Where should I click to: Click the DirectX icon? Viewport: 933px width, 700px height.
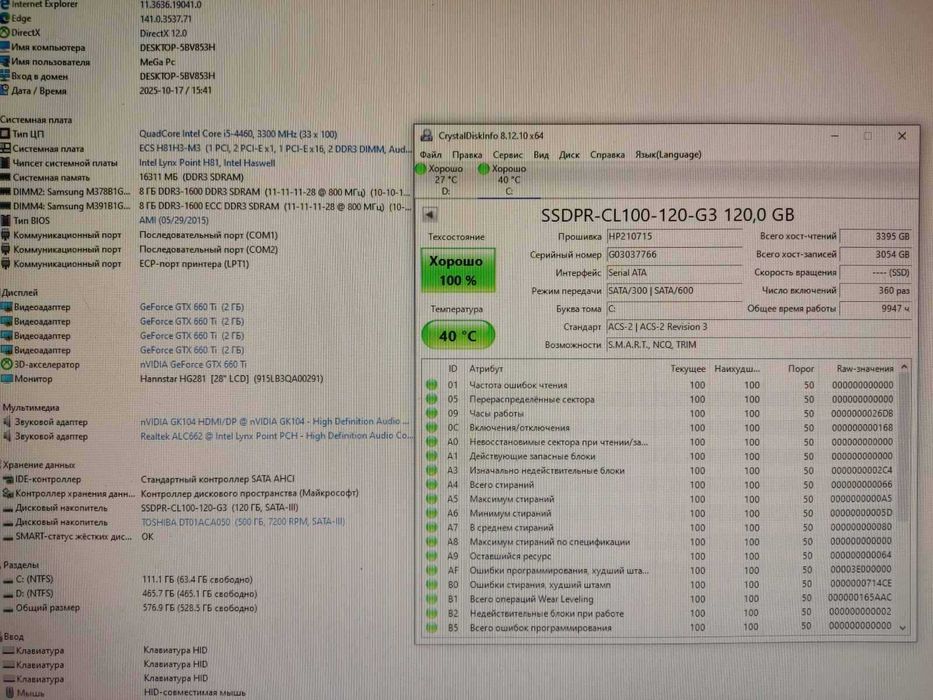click(x=5, y=33)
